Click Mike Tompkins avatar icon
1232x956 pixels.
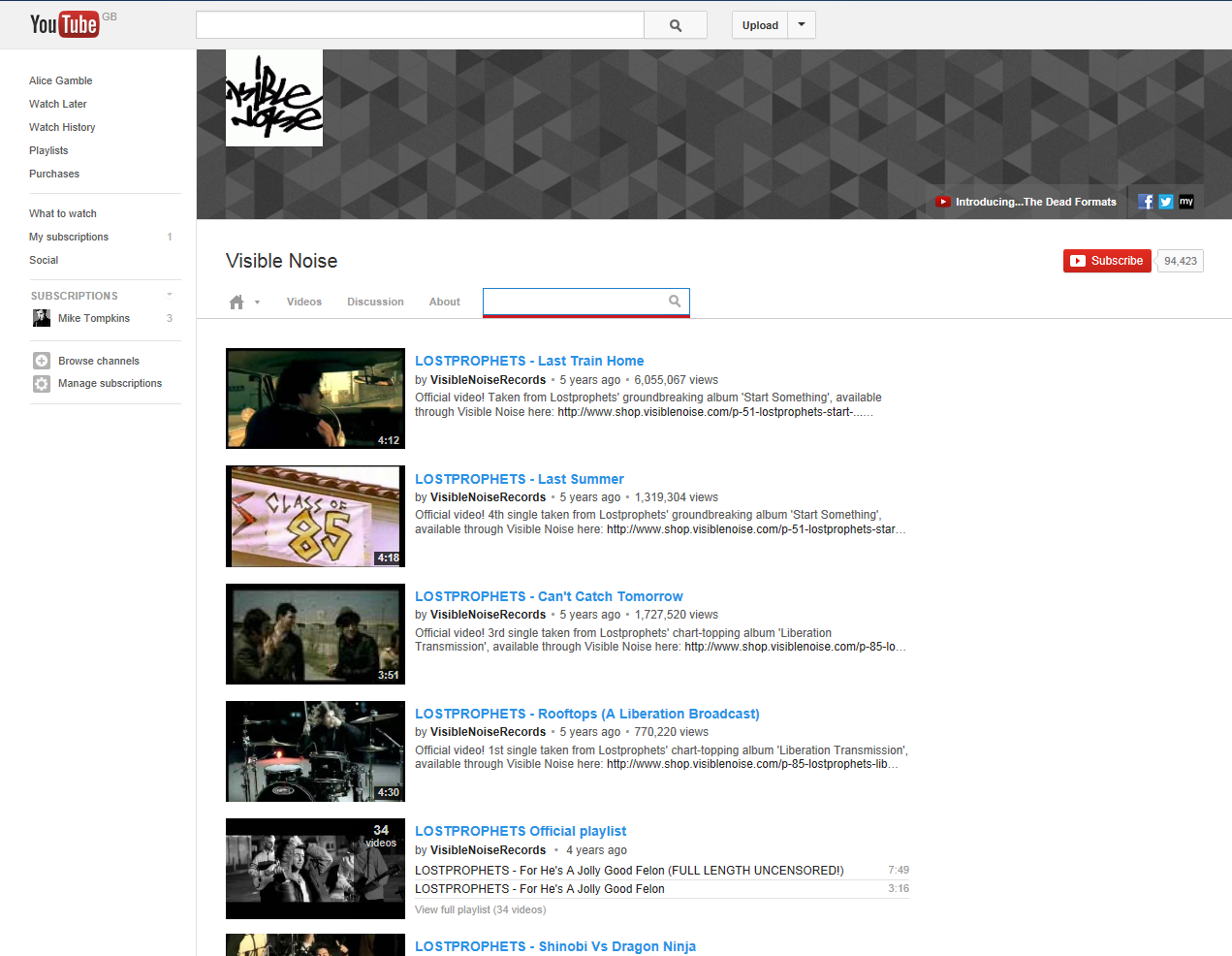[x=42, y=318]
